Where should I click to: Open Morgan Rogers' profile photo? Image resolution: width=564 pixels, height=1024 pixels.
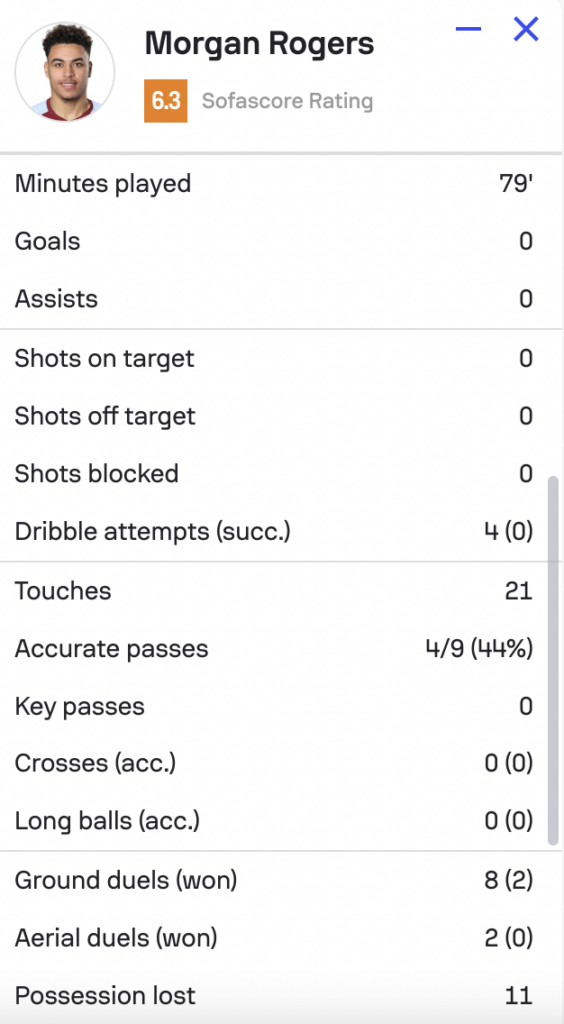[65, 72]
